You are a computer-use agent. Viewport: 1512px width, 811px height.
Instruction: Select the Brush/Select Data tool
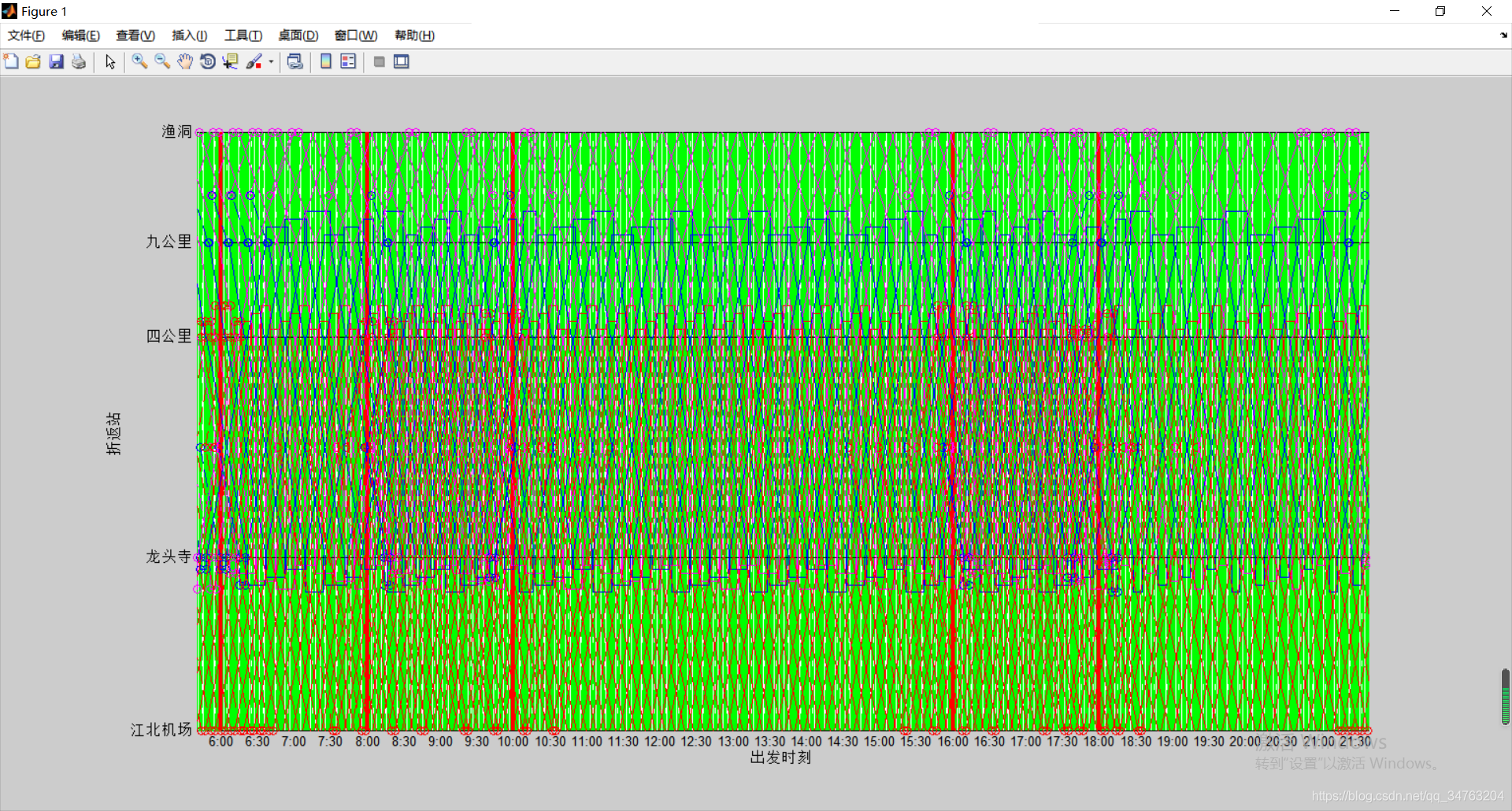click(x=254, y=61)
